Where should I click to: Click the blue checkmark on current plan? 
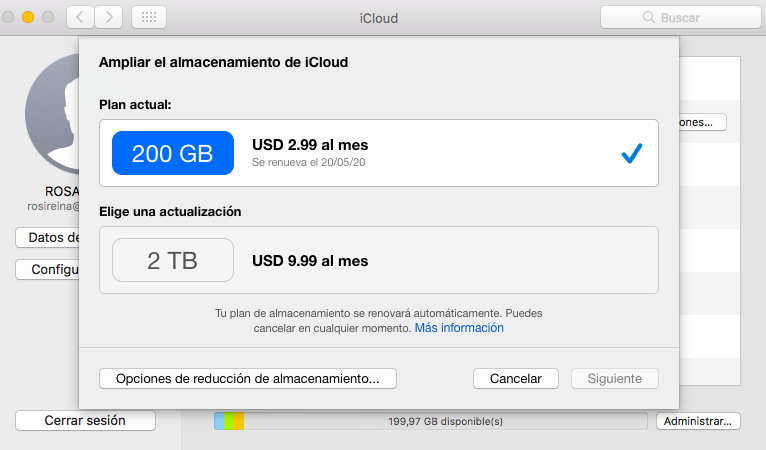pos(631,153)
